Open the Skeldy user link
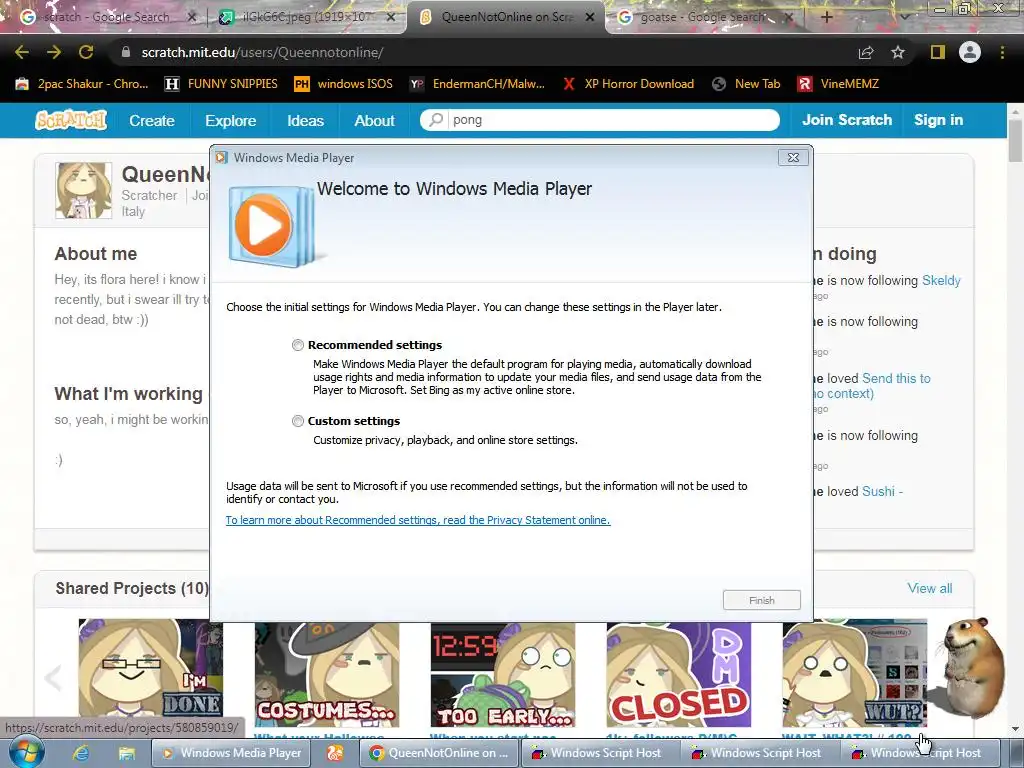 [x=941, y=280]
